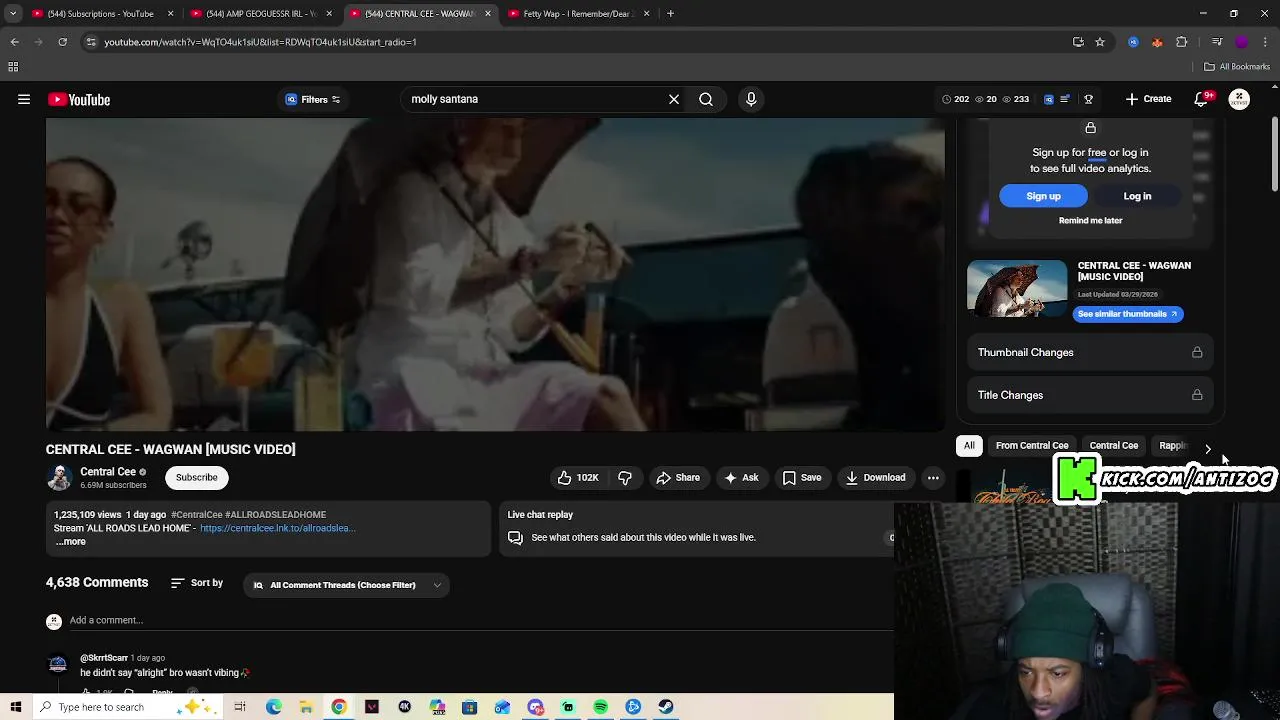Open Sort by comments menu

coord(197,583)
